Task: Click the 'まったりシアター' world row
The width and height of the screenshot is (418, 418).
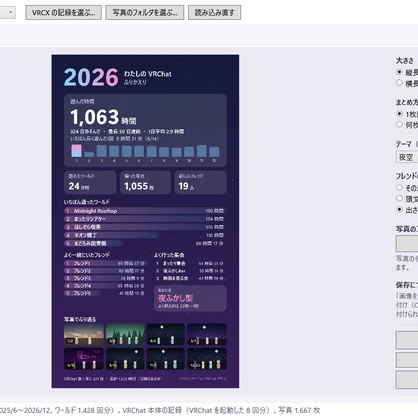Action: (145, 219)
